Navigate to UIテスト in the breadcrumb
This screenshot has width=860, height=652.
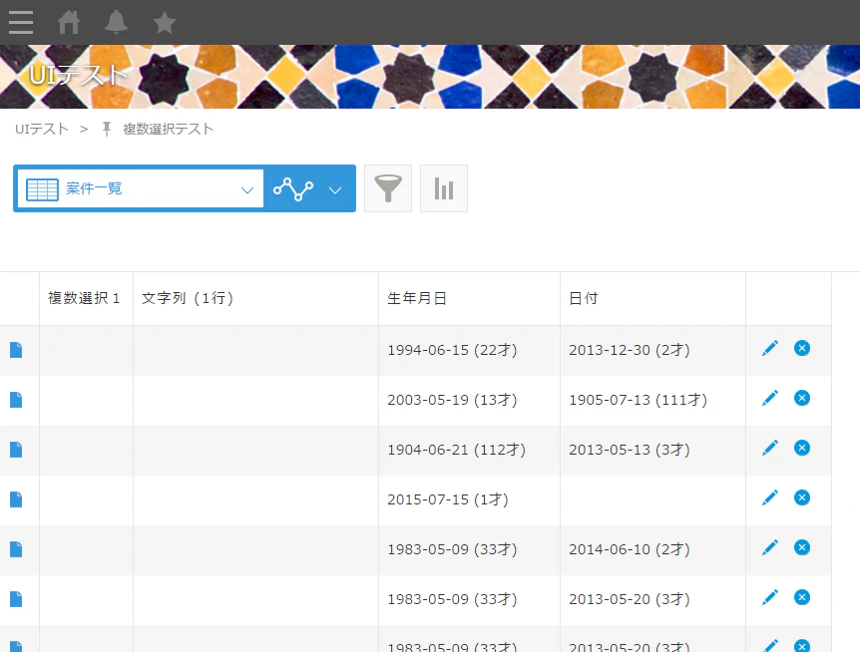point(42,129)
